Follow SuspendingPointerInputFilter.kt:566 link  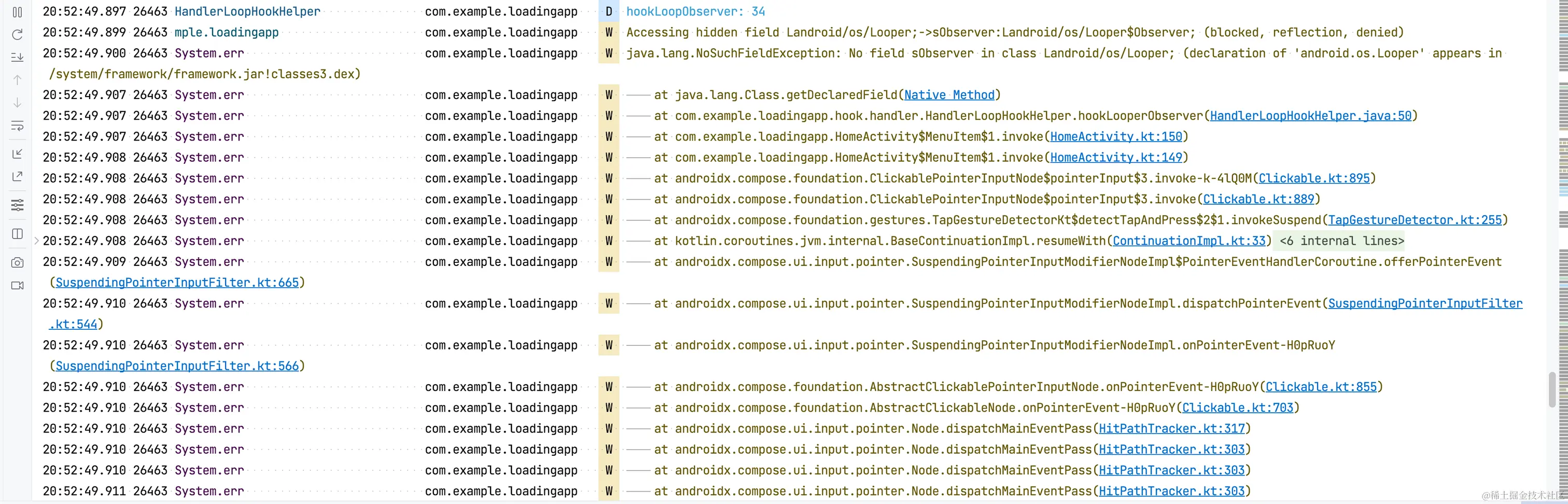(177, 366)
